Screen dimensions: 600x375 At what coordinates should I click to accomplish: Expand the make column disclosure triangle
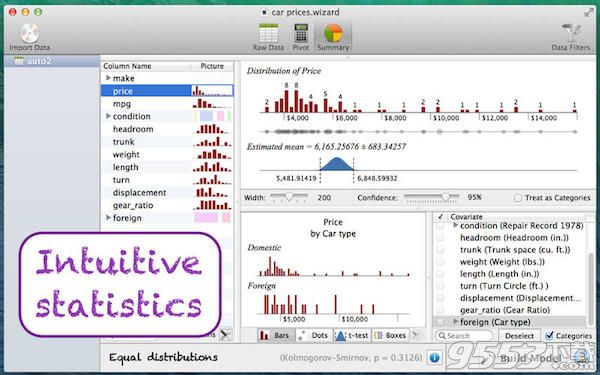click(x=108, y=78)
